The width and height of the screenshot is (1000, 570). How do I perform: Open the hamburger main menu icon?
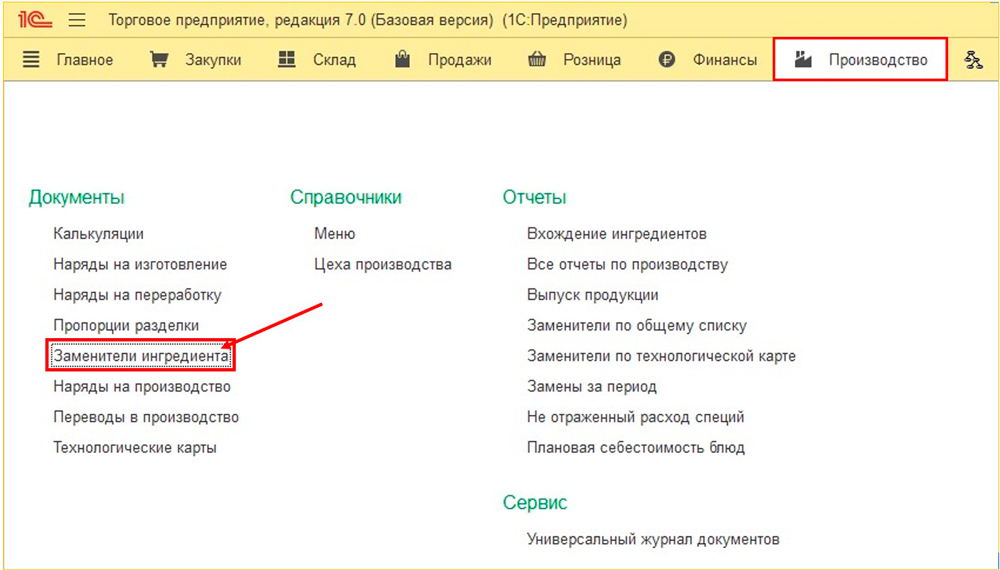78,20
